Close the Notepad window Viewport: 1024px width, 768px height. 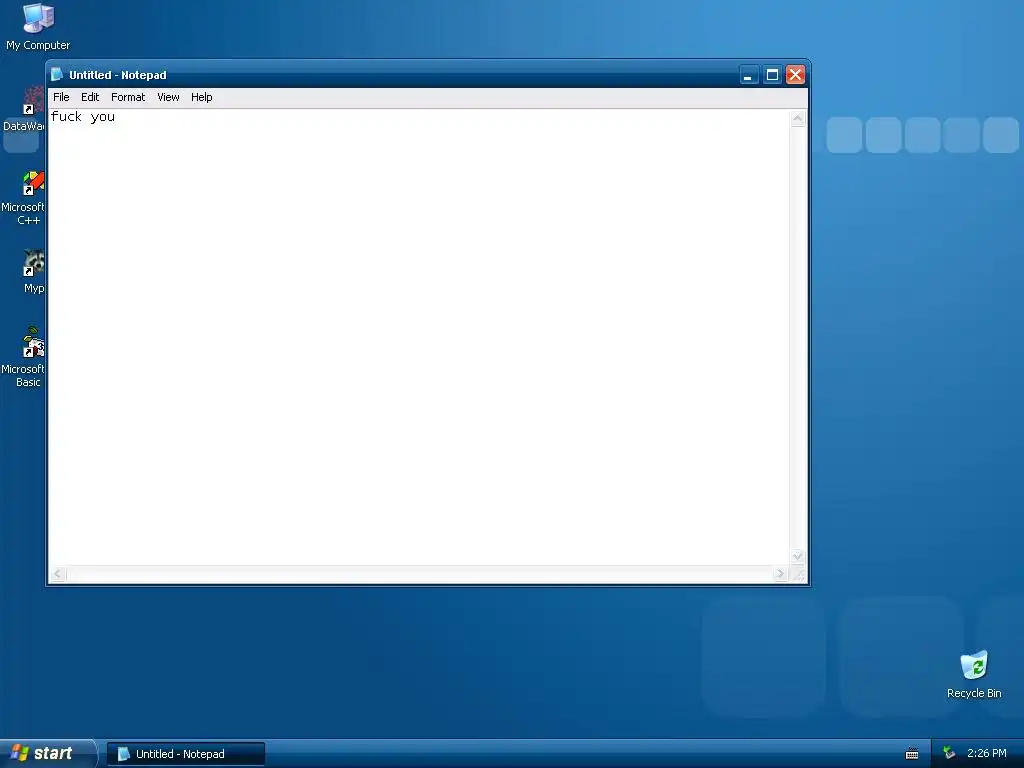795,75
